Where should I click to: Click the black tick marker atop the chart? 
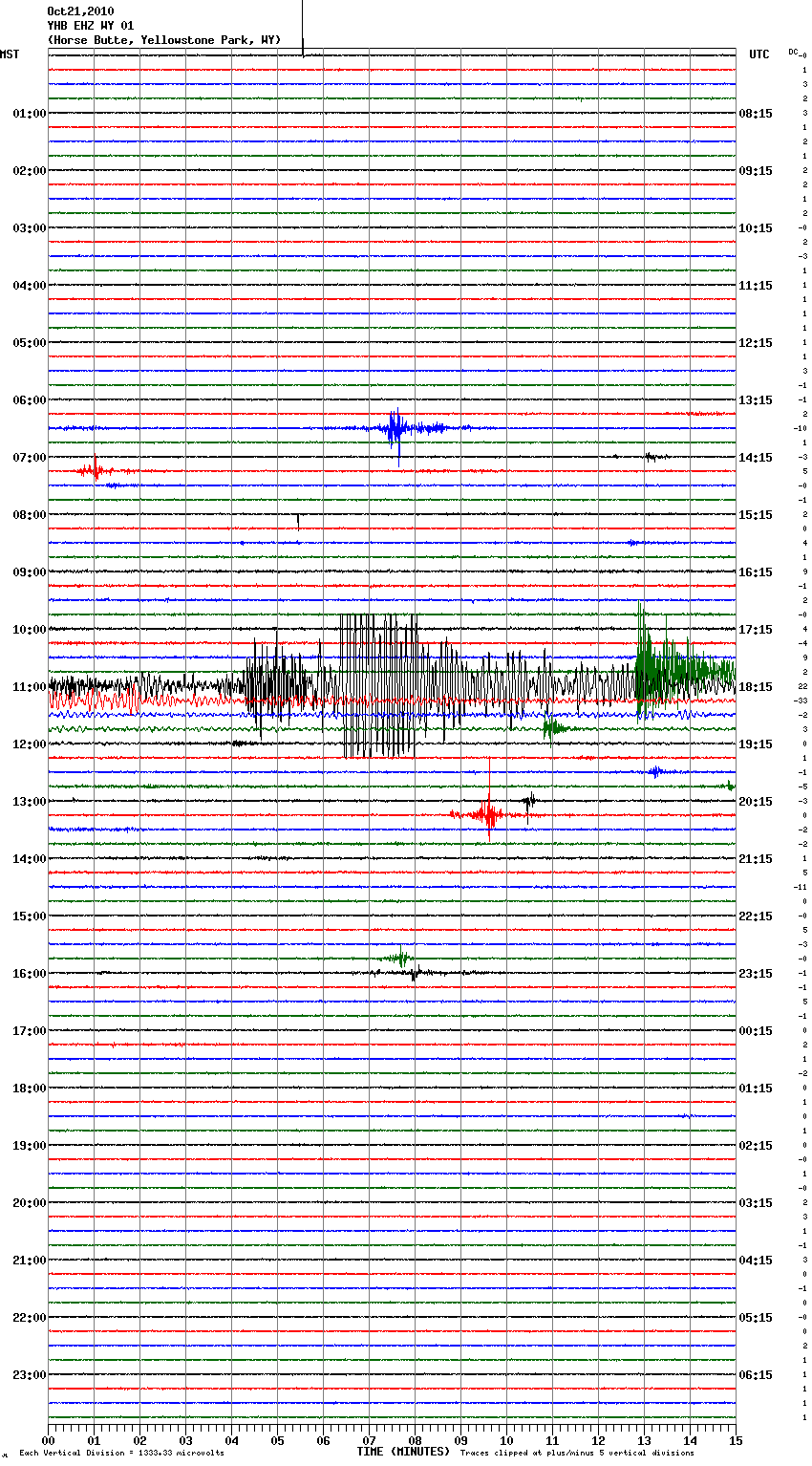303,29
